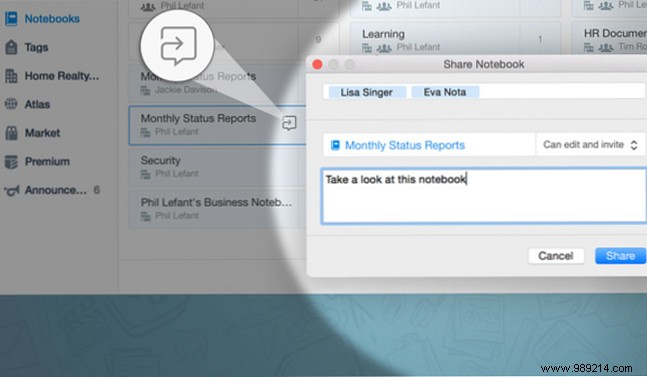Close the Share Notebook dialog

click(317, 64)
